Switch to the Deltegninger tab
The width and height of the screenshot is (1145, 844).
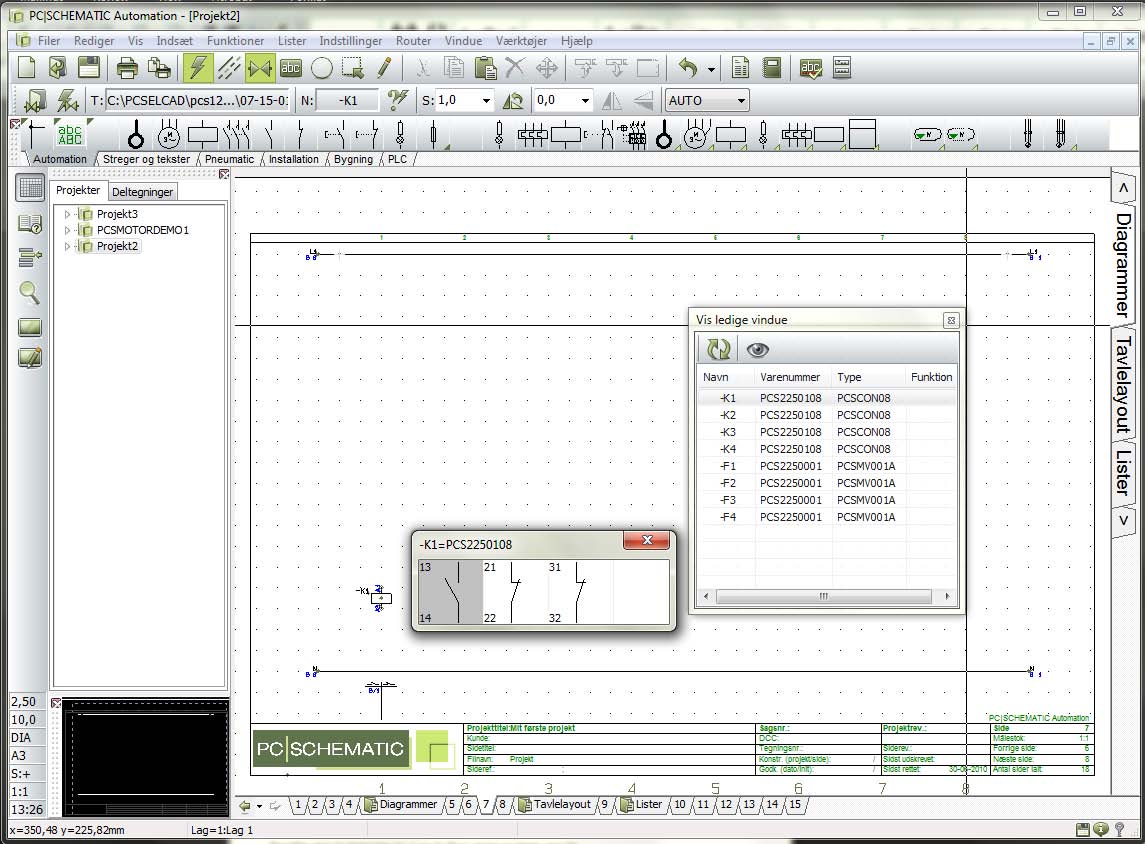tap(142, 192)
